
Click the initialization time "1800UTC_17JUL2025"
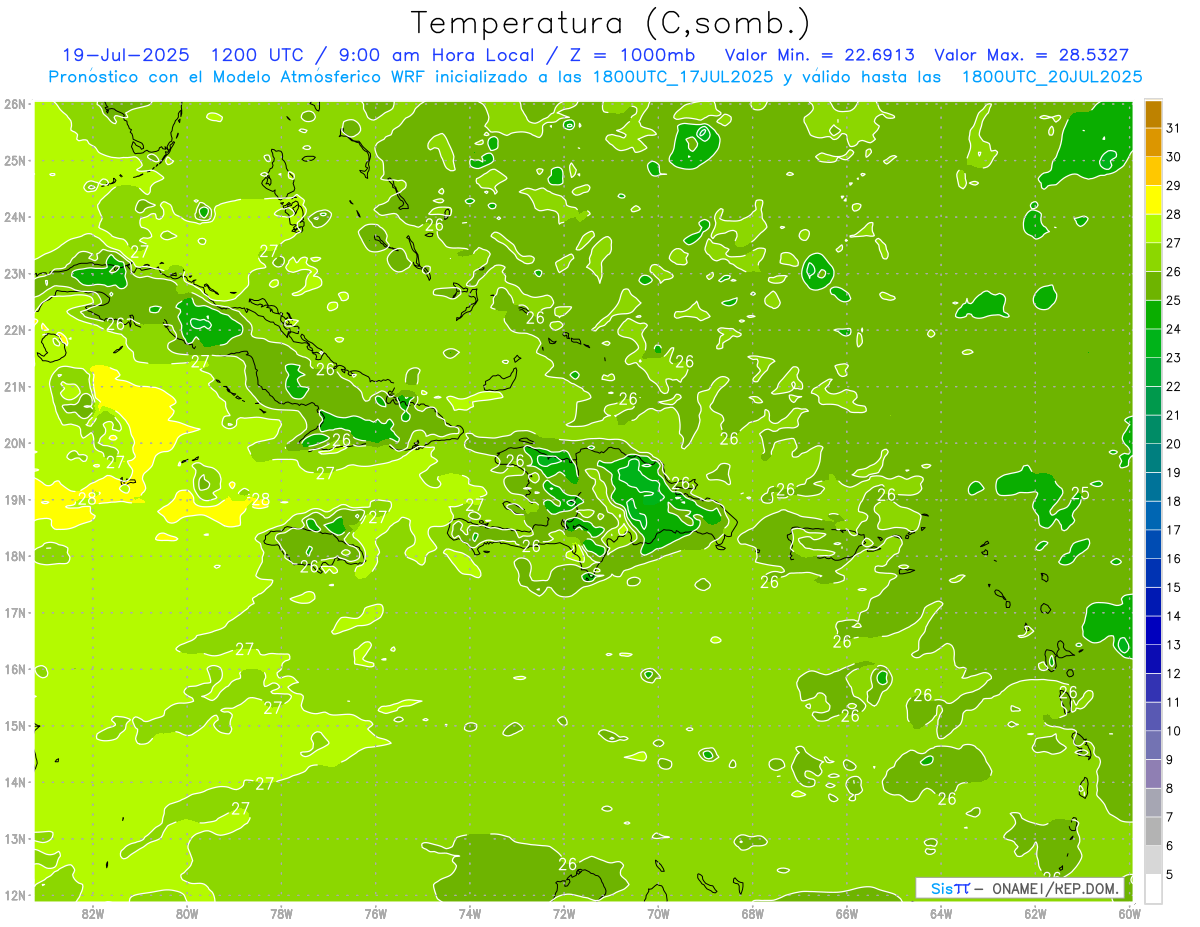pyautogui.click(x=683, y=77)
